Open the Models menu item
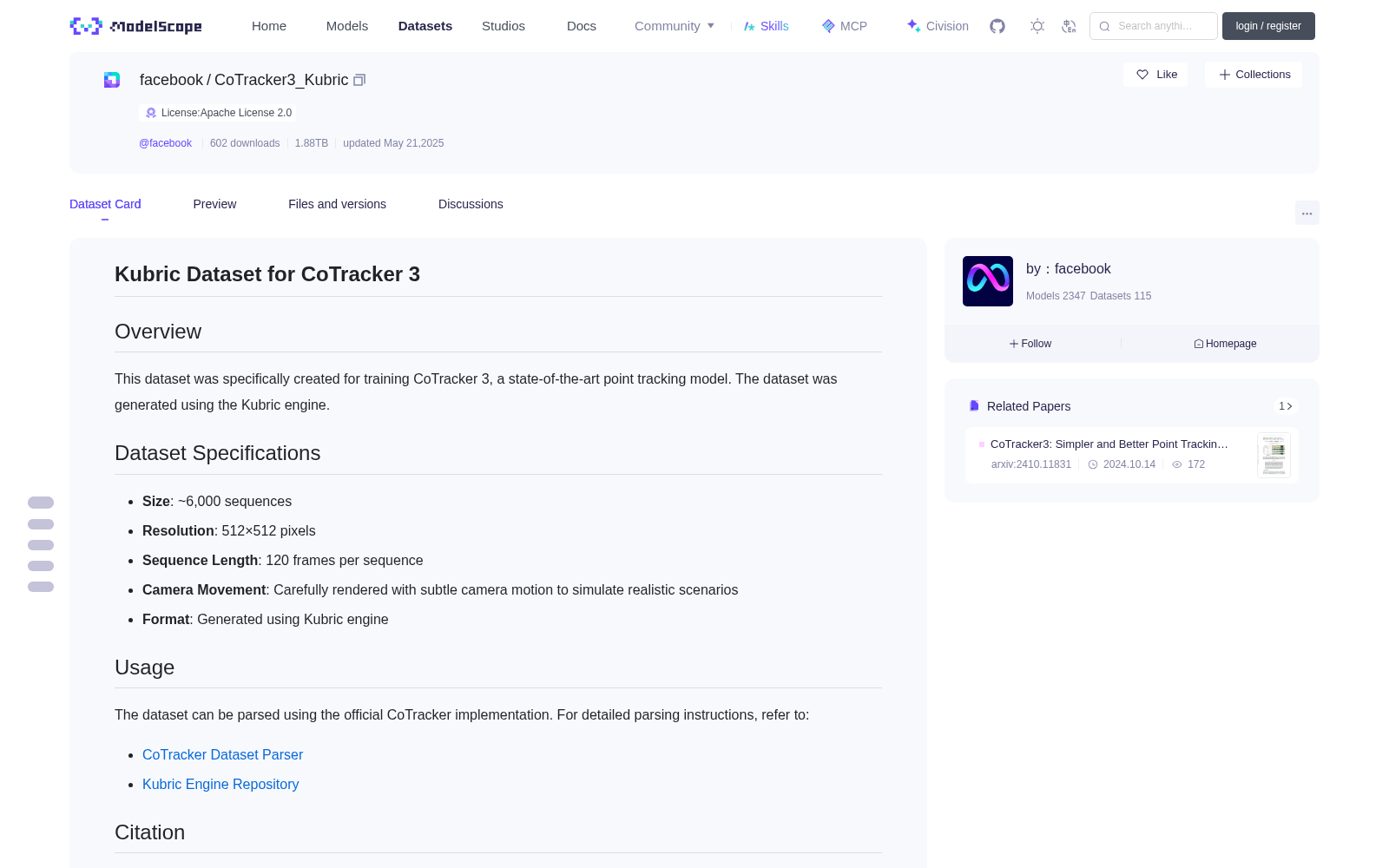Screen dimensions: 1389x868 (347, 26)
